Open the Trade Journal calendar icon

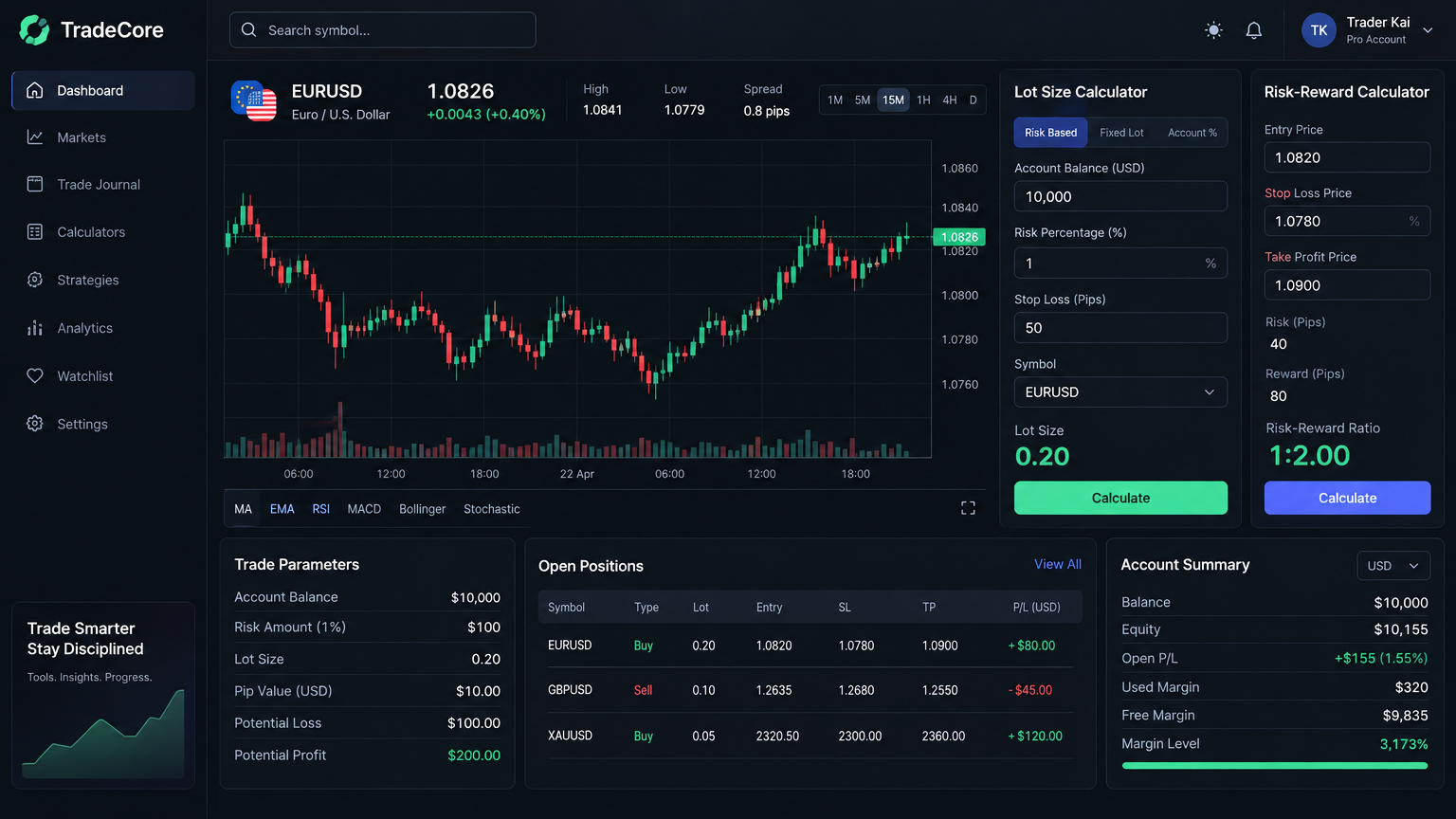[35, 184]
